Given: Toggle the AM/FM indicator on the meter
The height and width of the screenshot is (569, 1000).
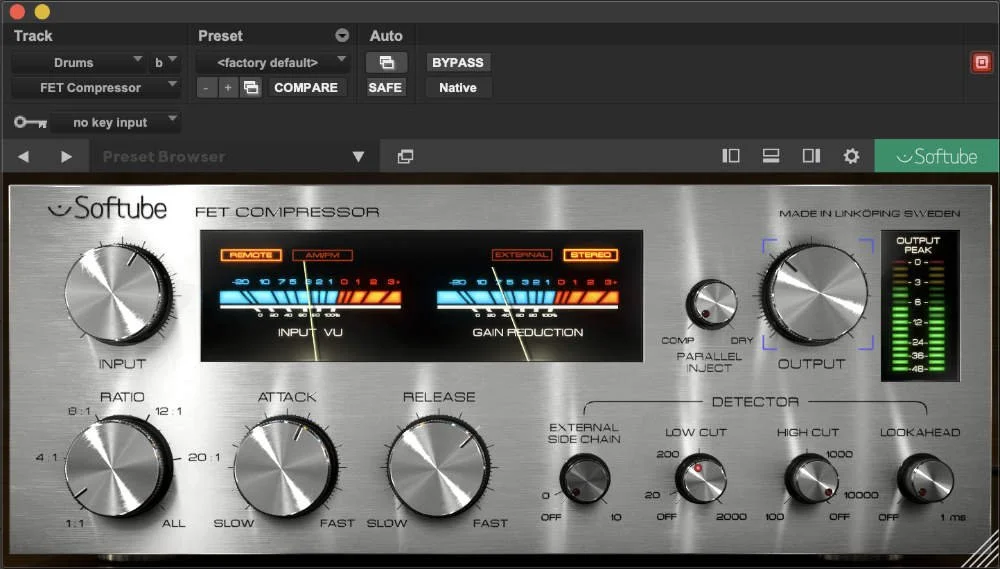Looking at the screenshot, I should (322, 255).
